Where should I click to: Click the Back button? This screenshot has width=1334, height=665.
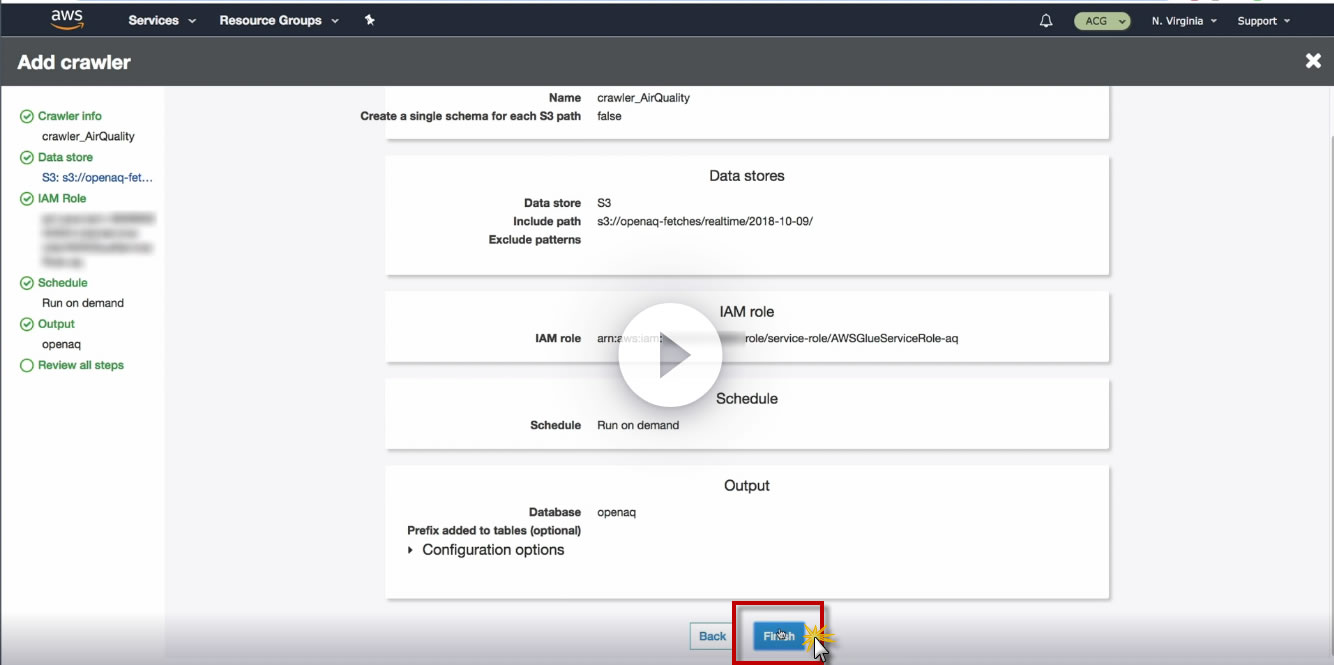pyautogui.click(x=713, y=636)
